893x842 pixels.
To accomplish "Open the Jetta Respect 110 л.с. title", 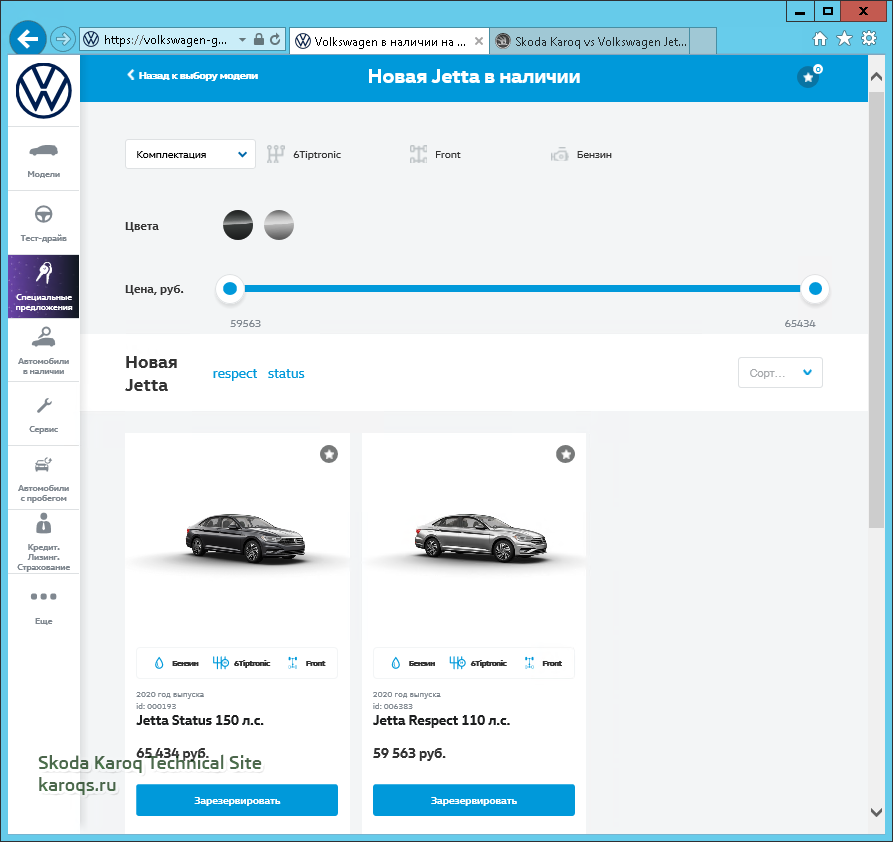I will 441,720.
